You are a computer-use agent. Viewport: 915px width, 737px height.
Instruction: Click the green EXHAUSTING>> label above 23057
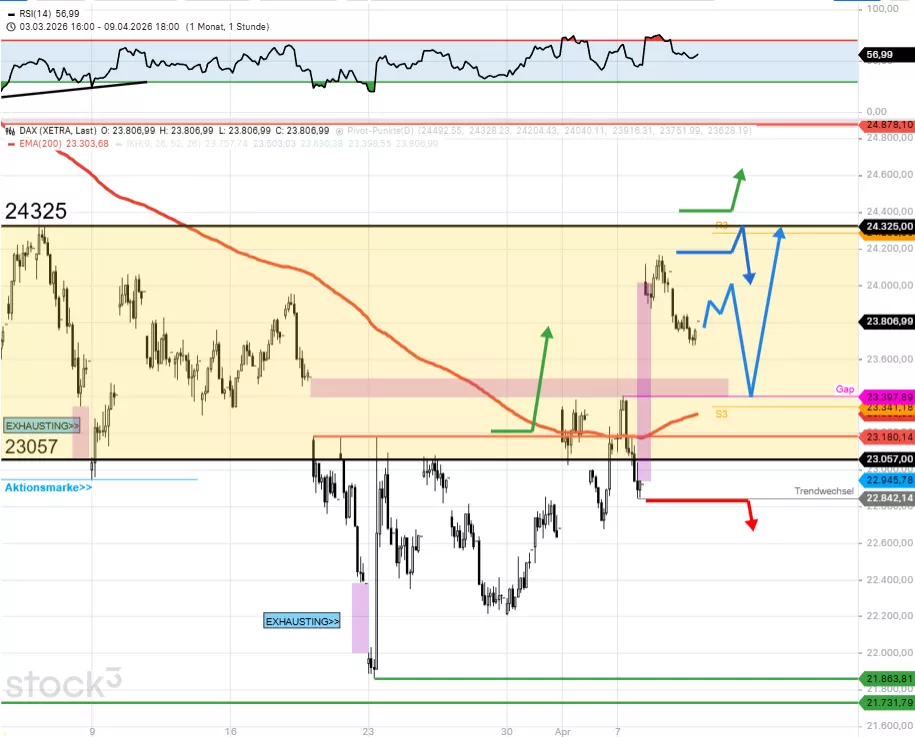[x=41, y=425]
